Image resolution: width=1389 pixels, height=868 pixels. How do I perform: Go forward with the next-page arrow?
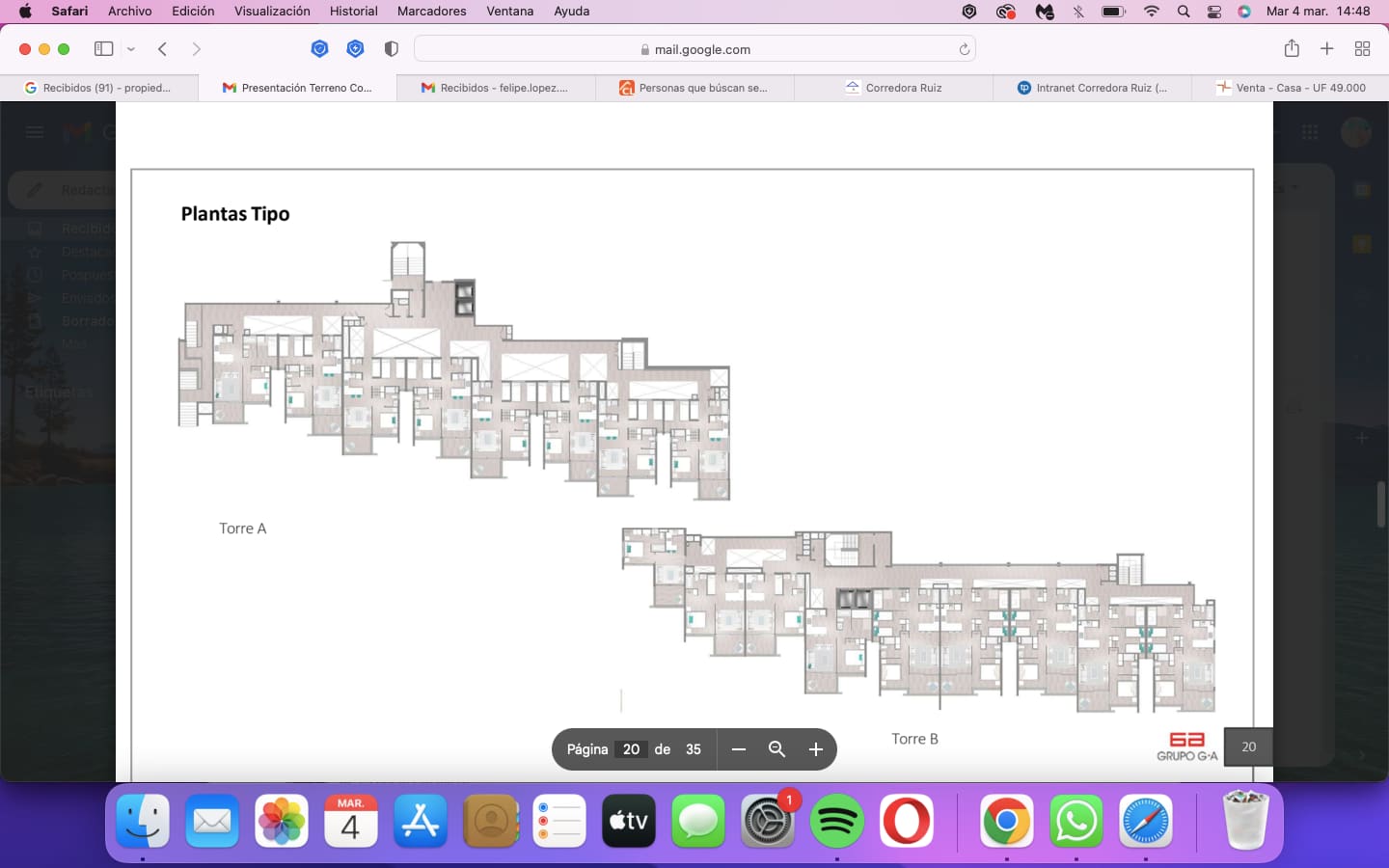pyautogui.click(x=197, y=49)
